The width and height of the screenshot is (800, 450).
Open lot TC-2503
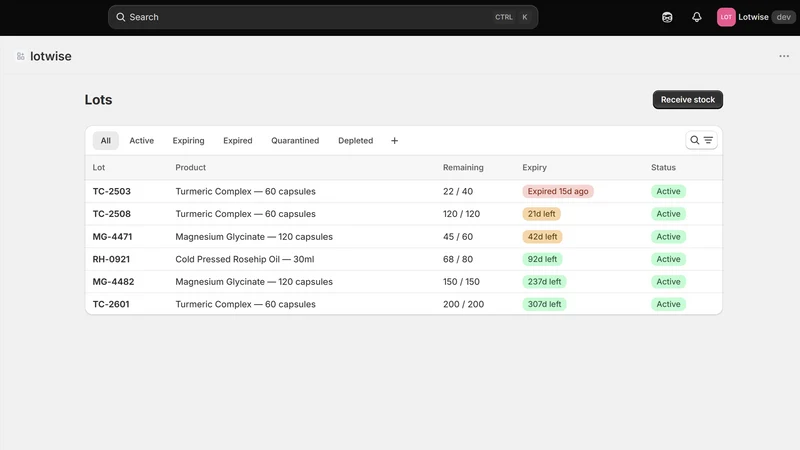pos(111,191)
